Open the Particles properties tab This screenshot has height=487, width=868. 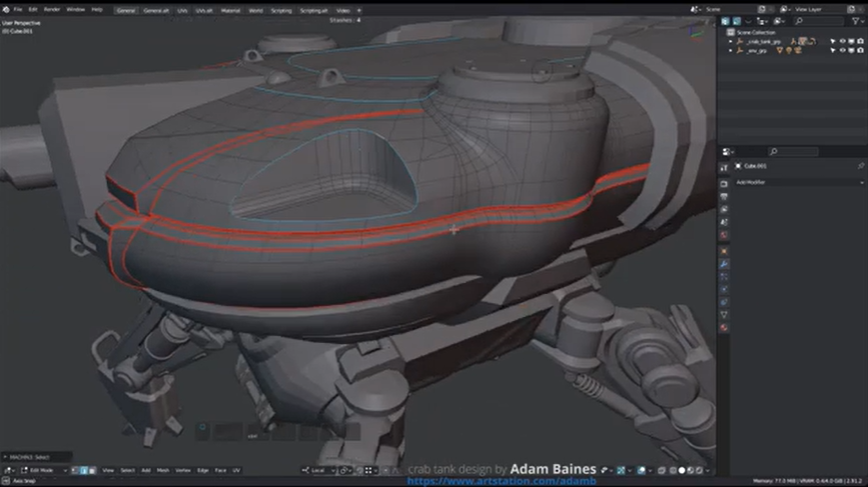(x=724, y=277)
